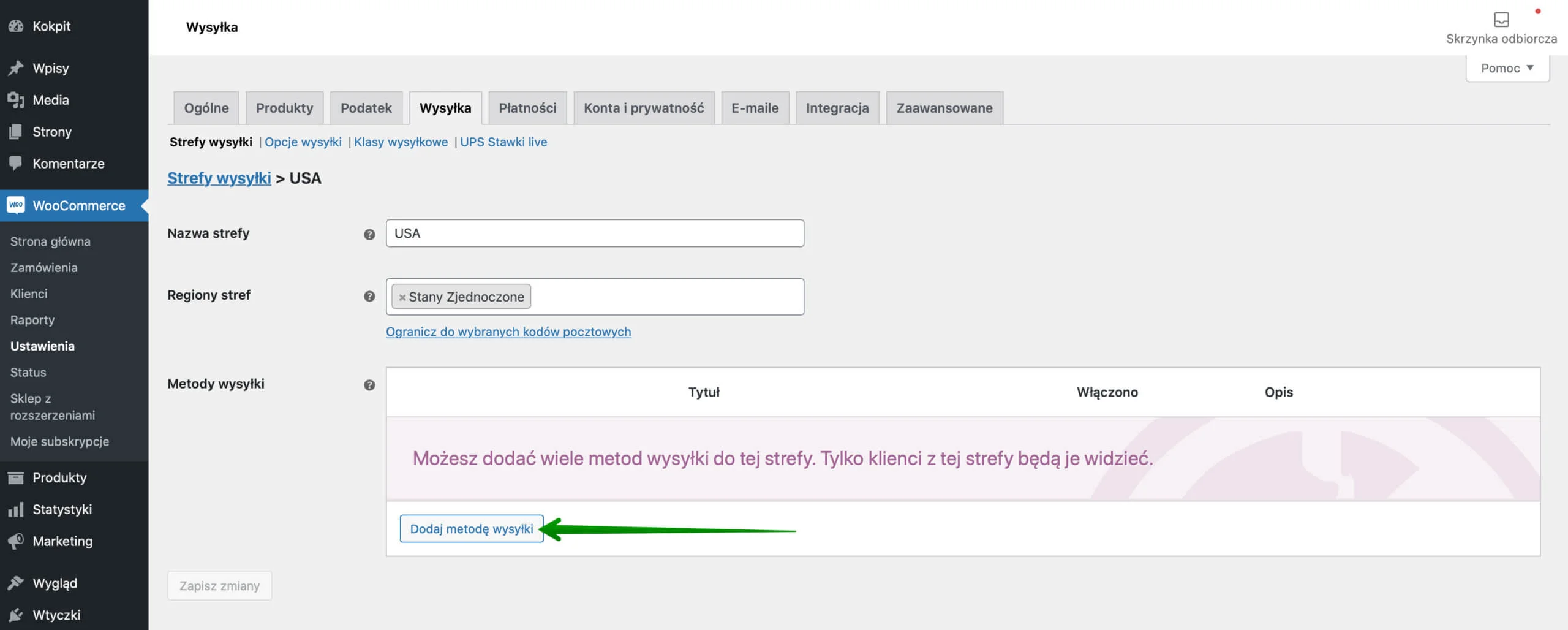Open Sklep z rozszerzeniami menu item
This screenshot has width=1568, height=630.
click(x=53, y=407)
